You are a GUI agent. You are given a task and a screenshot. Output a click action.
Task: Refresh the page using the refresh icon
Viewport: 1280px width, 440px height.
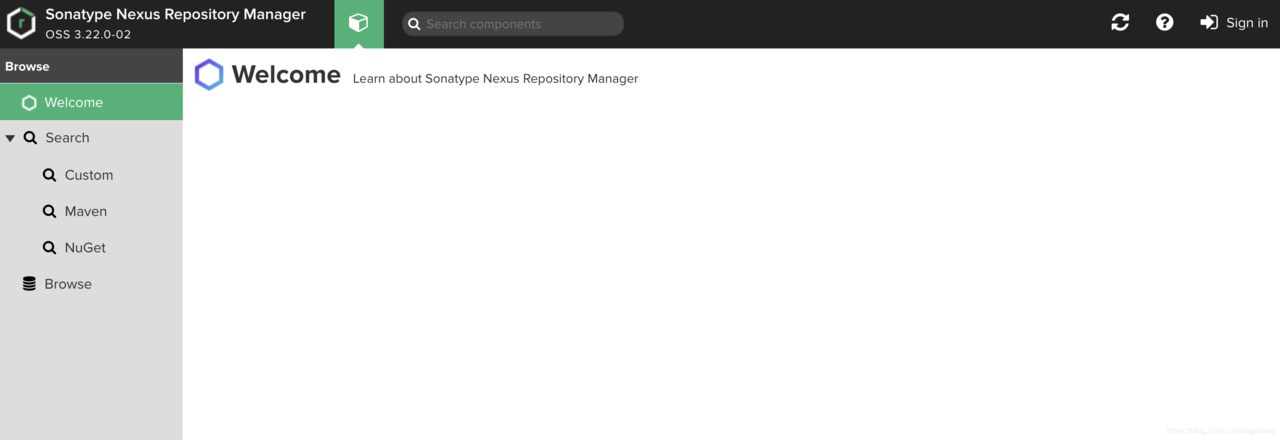tap(1120, 23)
